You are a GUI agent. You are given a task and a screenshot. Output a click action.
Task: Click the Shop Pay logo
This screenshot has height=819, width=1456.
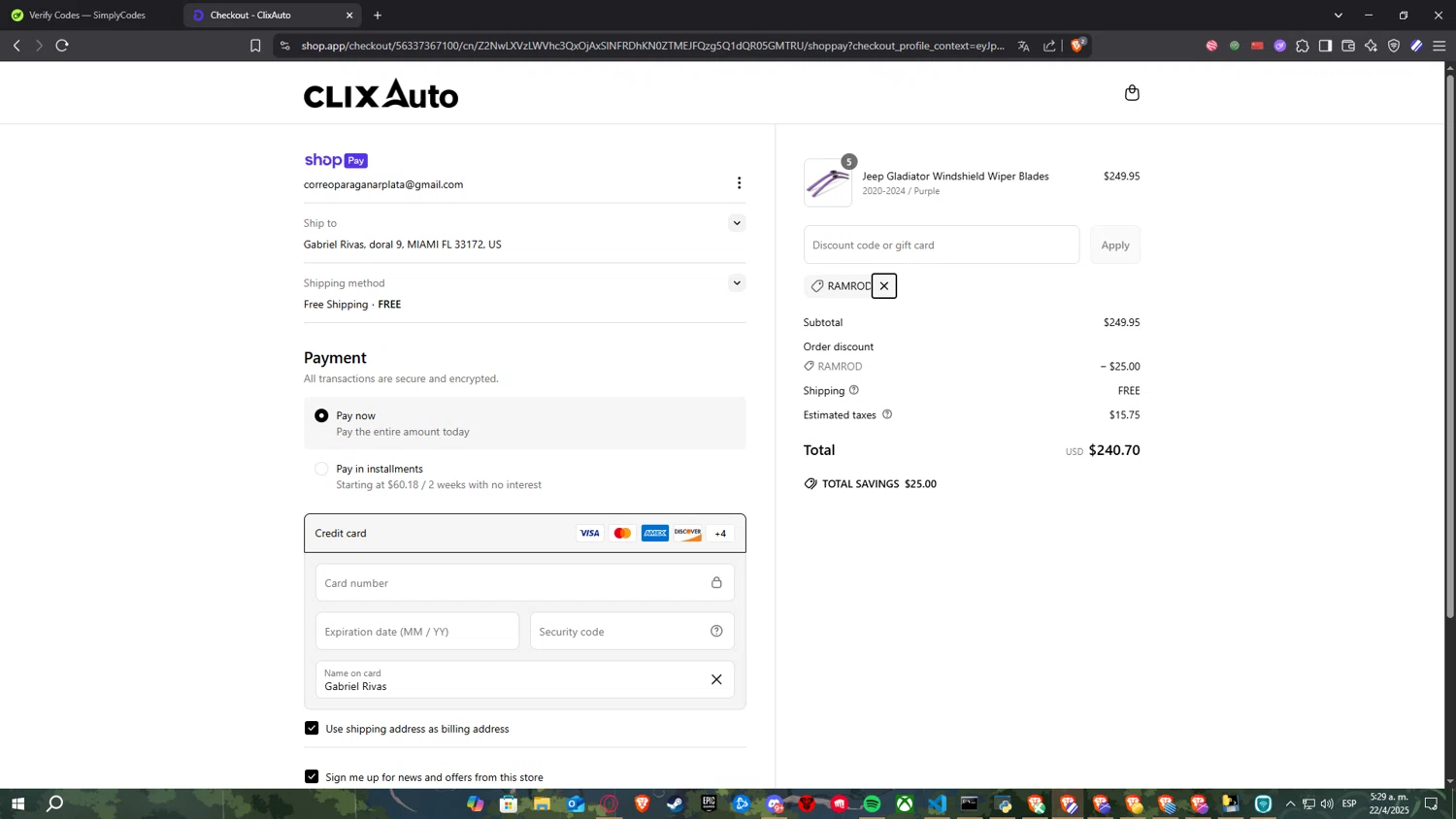tap(336, 160)
